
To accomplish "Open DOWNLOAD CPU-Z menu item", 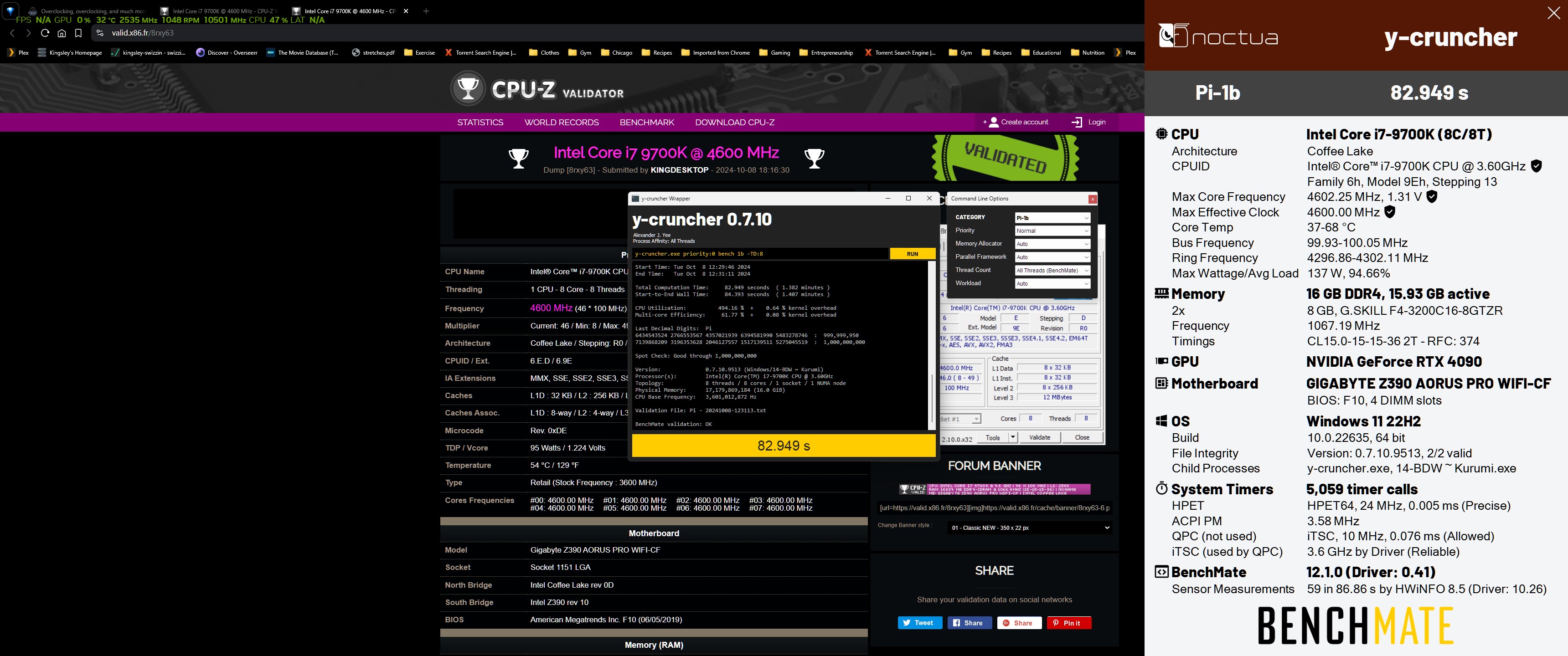I will pyautogui.click(x=735, y=122).
